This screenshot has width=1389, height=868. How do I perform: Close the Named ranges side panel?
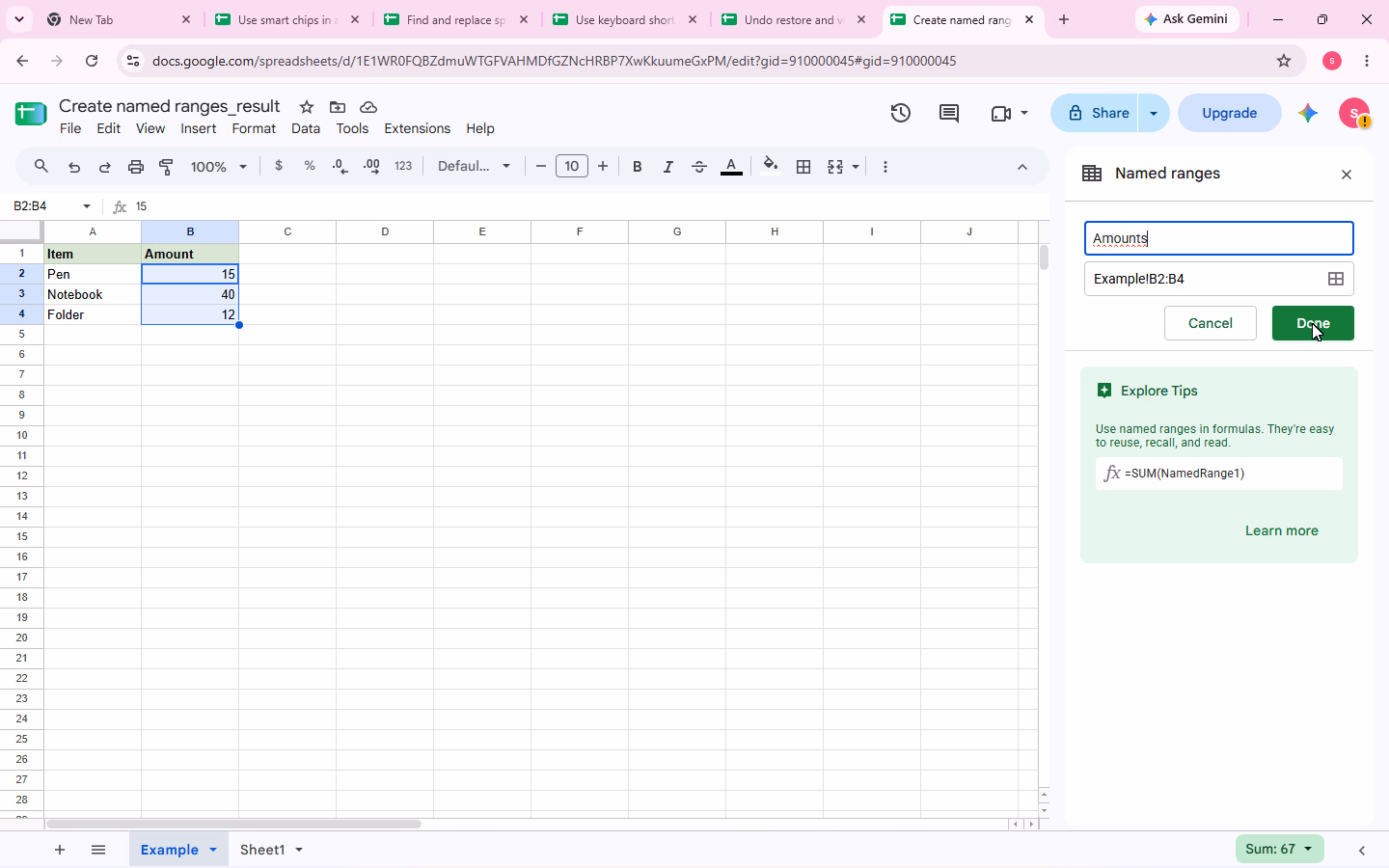(x=1347, y=175)
